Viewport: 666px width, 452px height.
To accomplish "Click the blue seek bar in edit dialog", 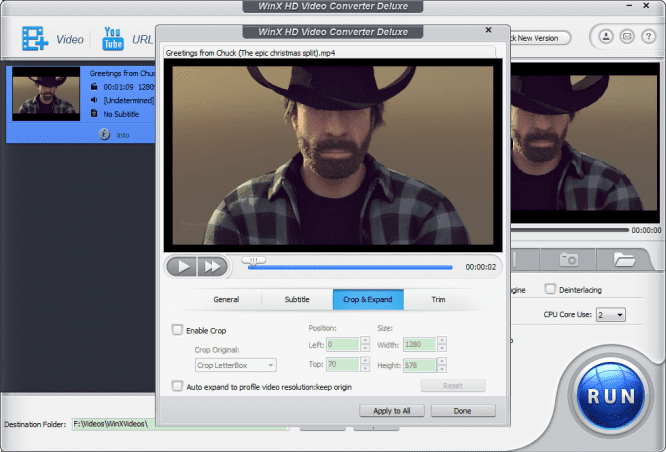I will (350, 268).
